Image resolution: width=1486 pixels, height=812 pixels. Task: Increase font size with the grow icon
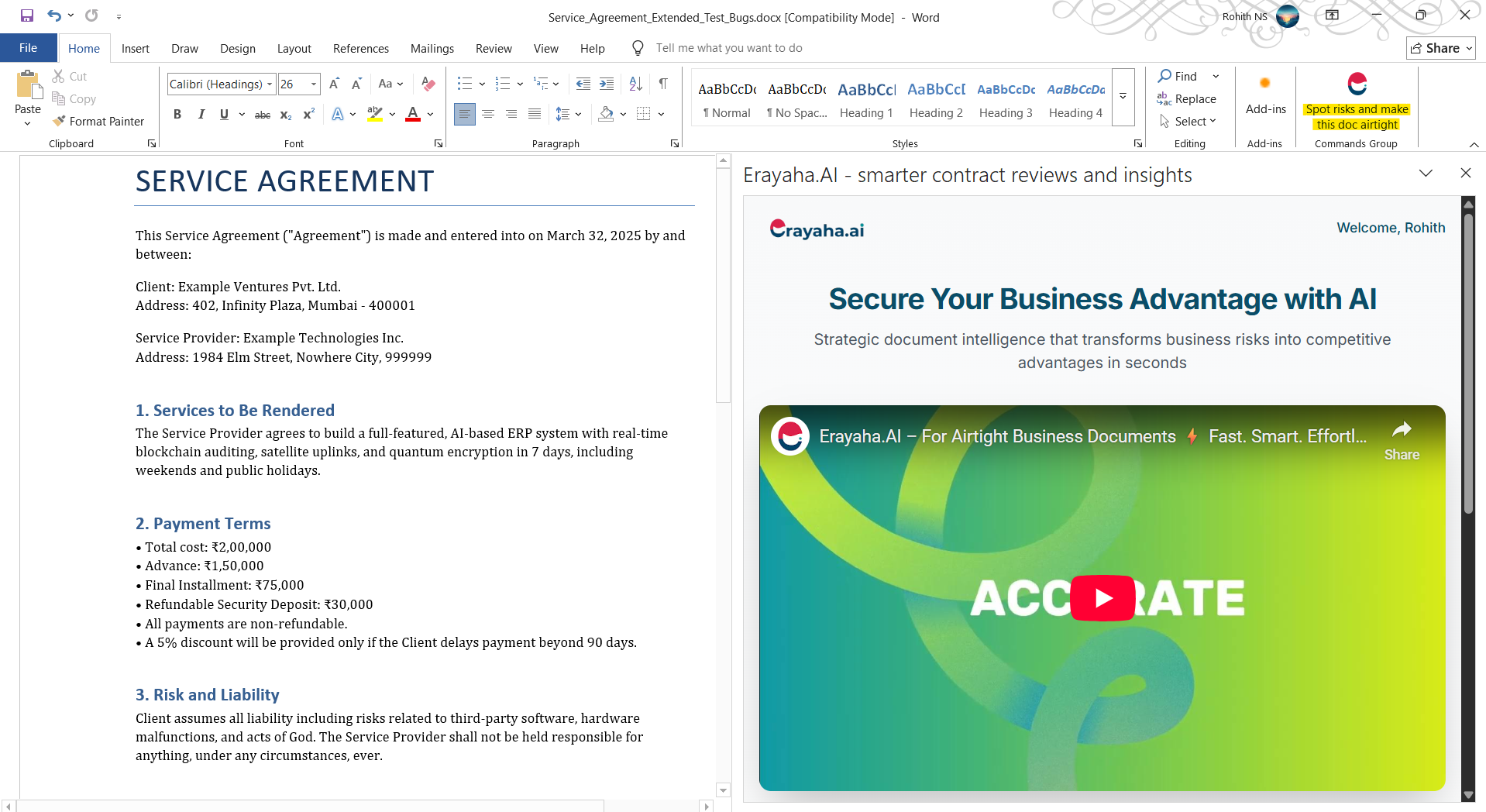334,84
